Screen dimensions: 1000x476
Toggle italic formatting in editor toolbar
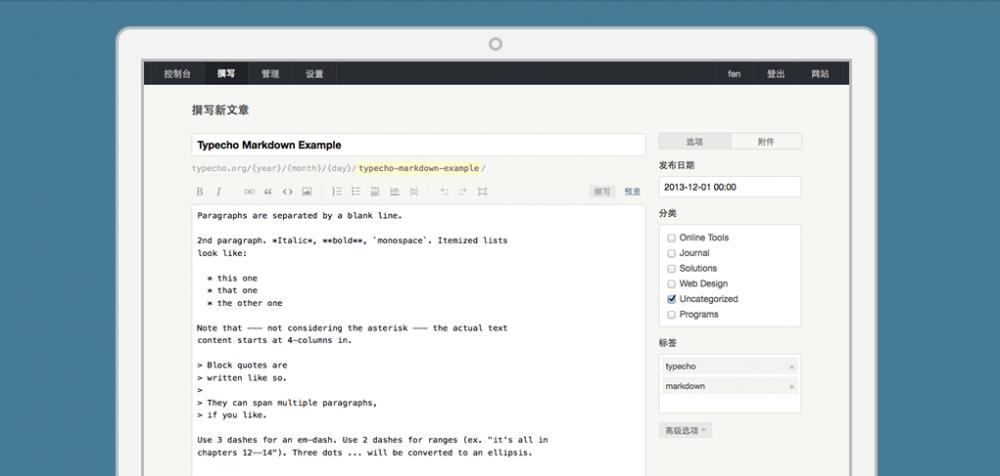click(218, 191)
